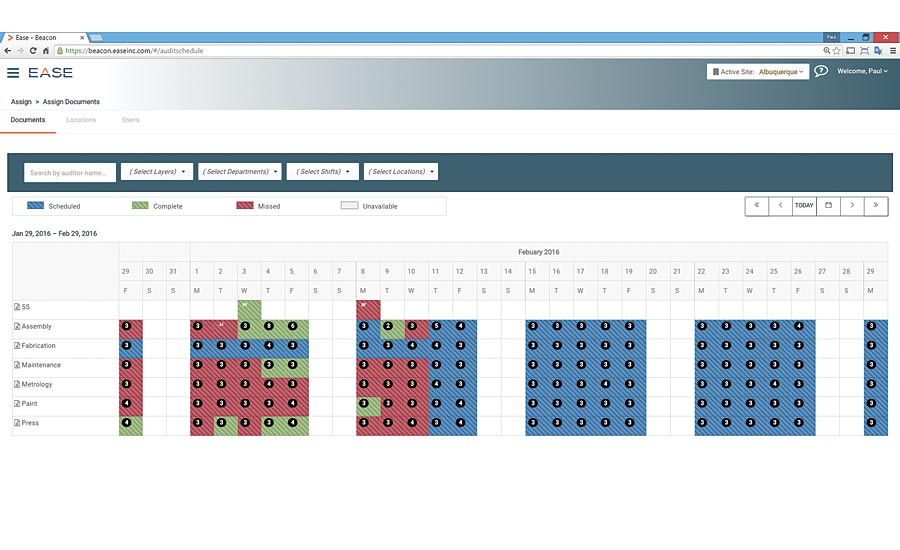Screen dimensions: 900x550
Task: Click the TODAY button
Action: tap(804, 206)
